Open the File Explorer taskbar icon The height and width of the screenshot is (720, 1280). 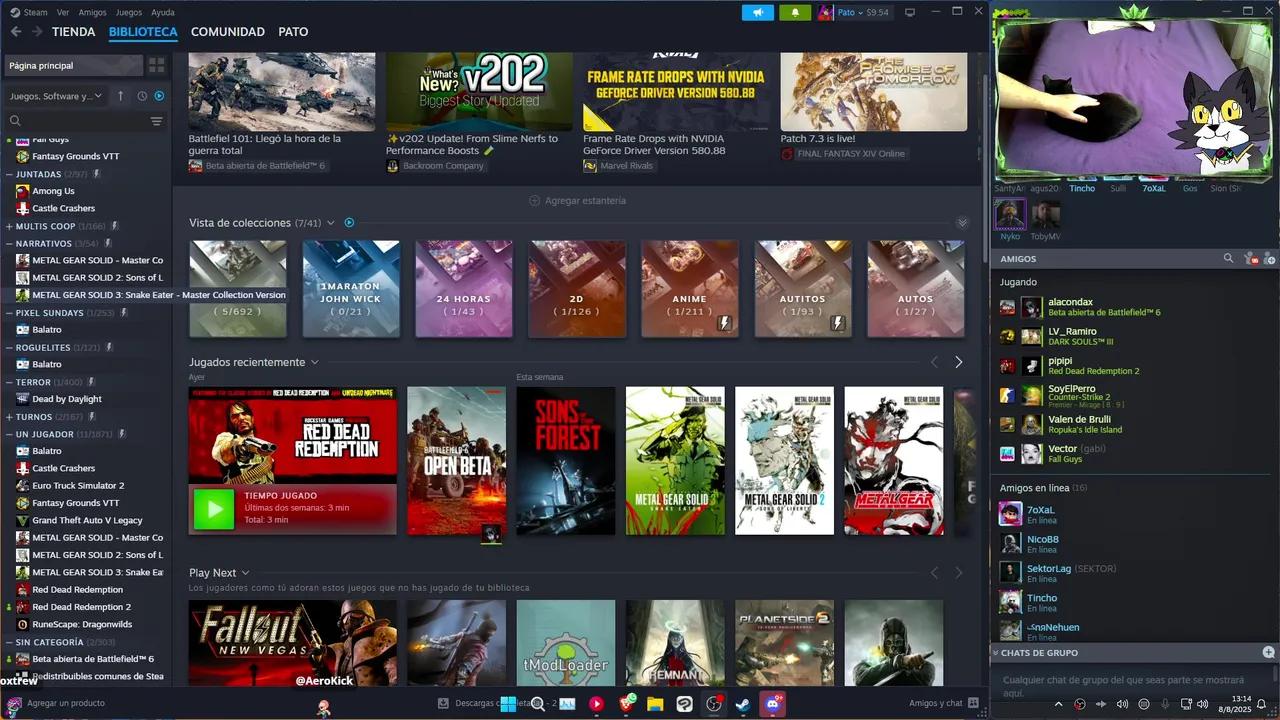(x=655, y=704)
